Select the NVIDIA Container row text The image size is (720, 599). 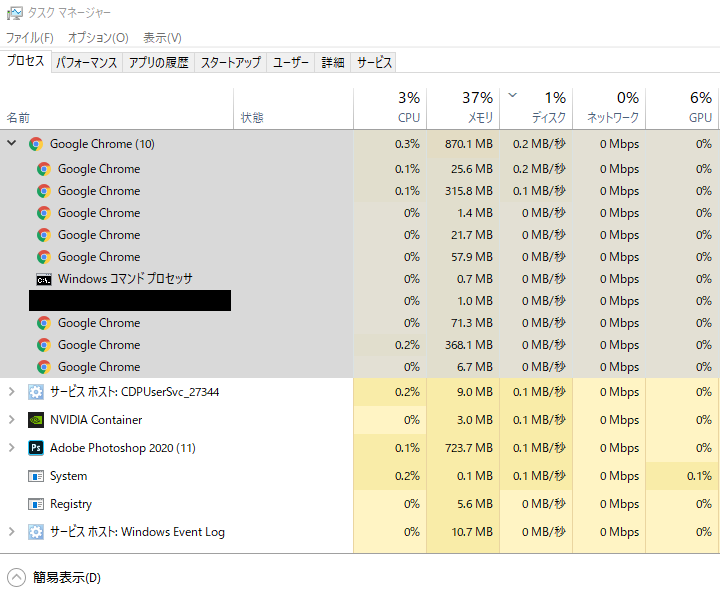coord(96,420)
